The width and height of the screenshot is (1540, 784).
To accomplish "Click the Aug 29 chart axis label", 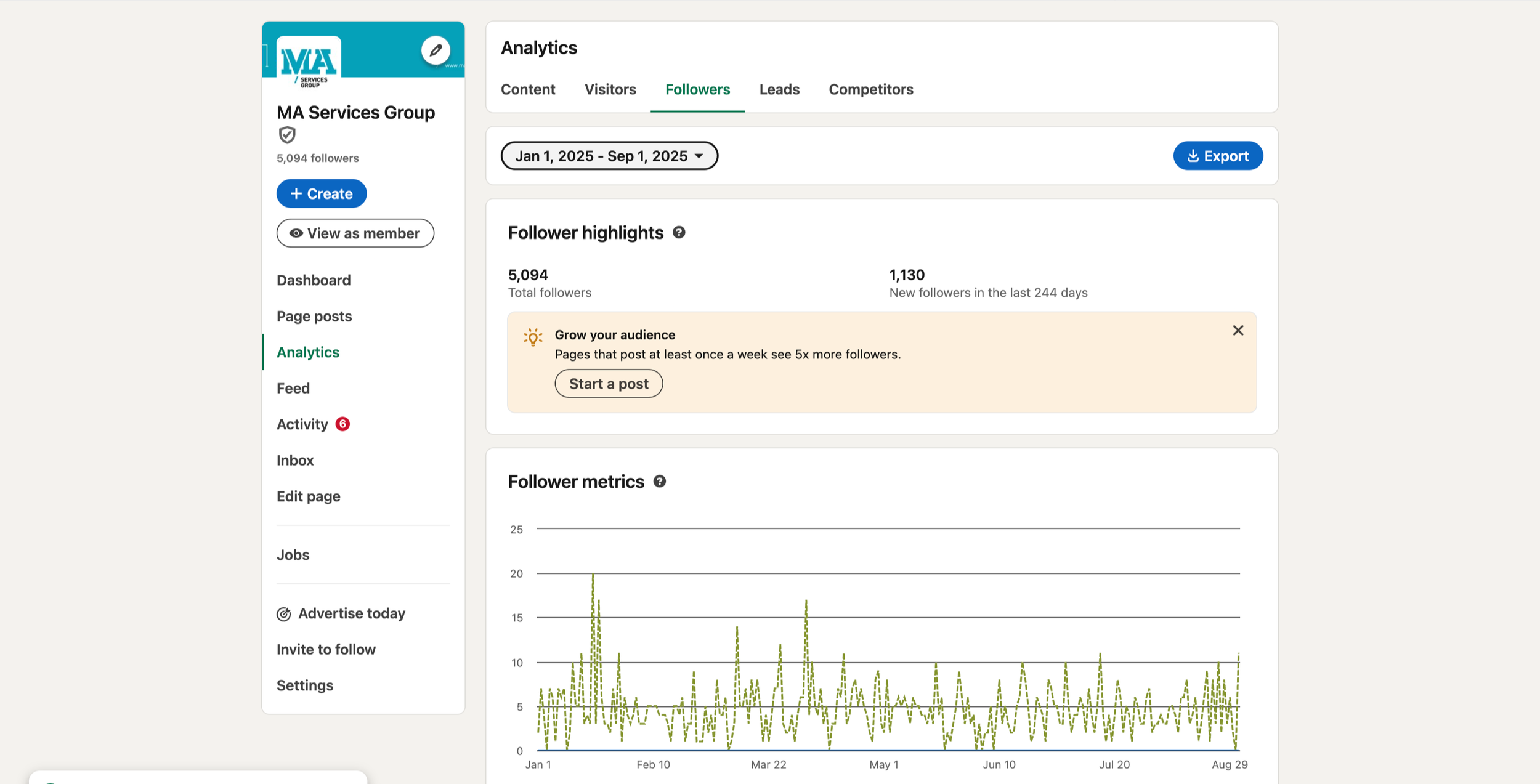I will tap(1230, 764).
